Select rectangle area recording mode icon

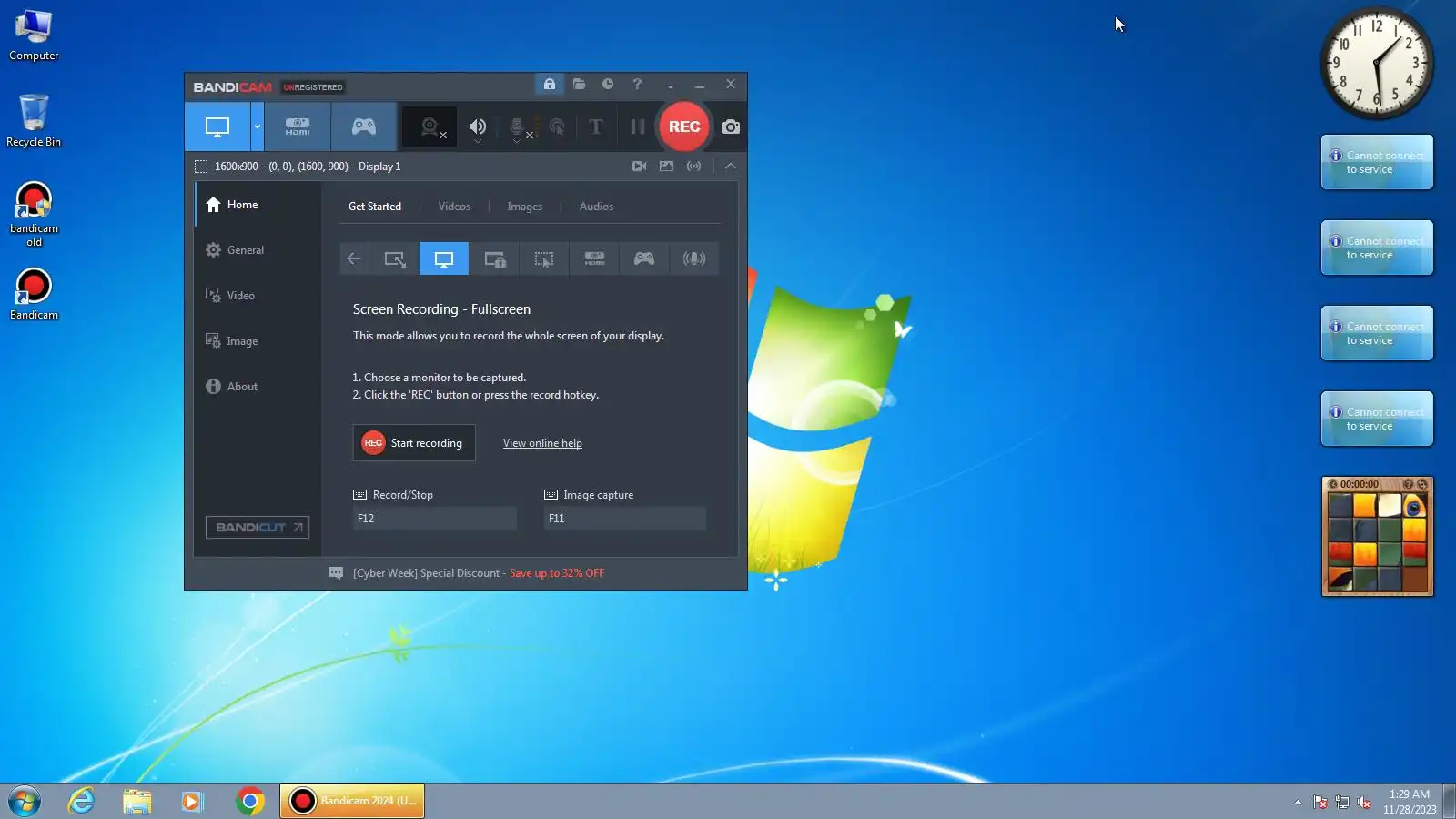coord(395,258)
